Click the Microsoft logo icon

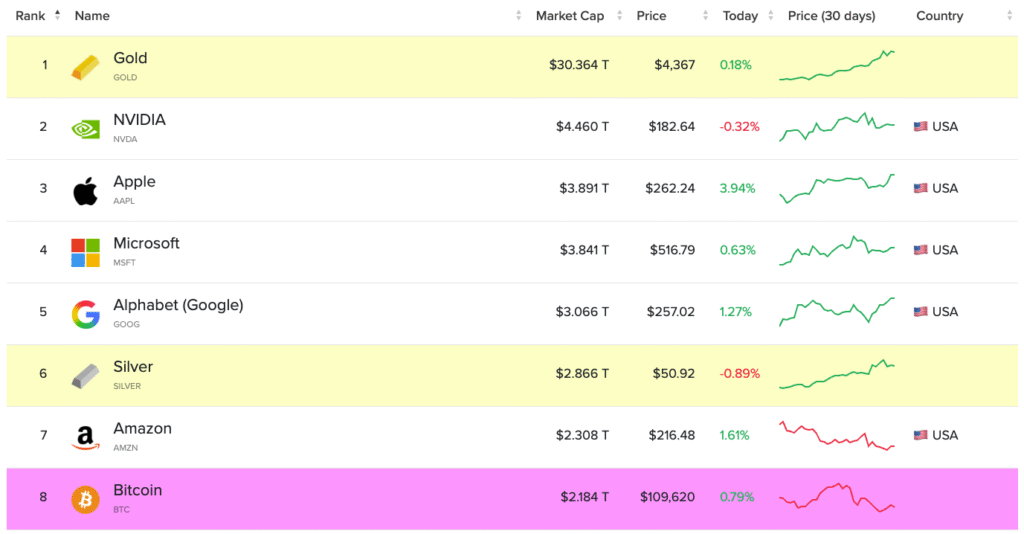[x=85, y=252]
